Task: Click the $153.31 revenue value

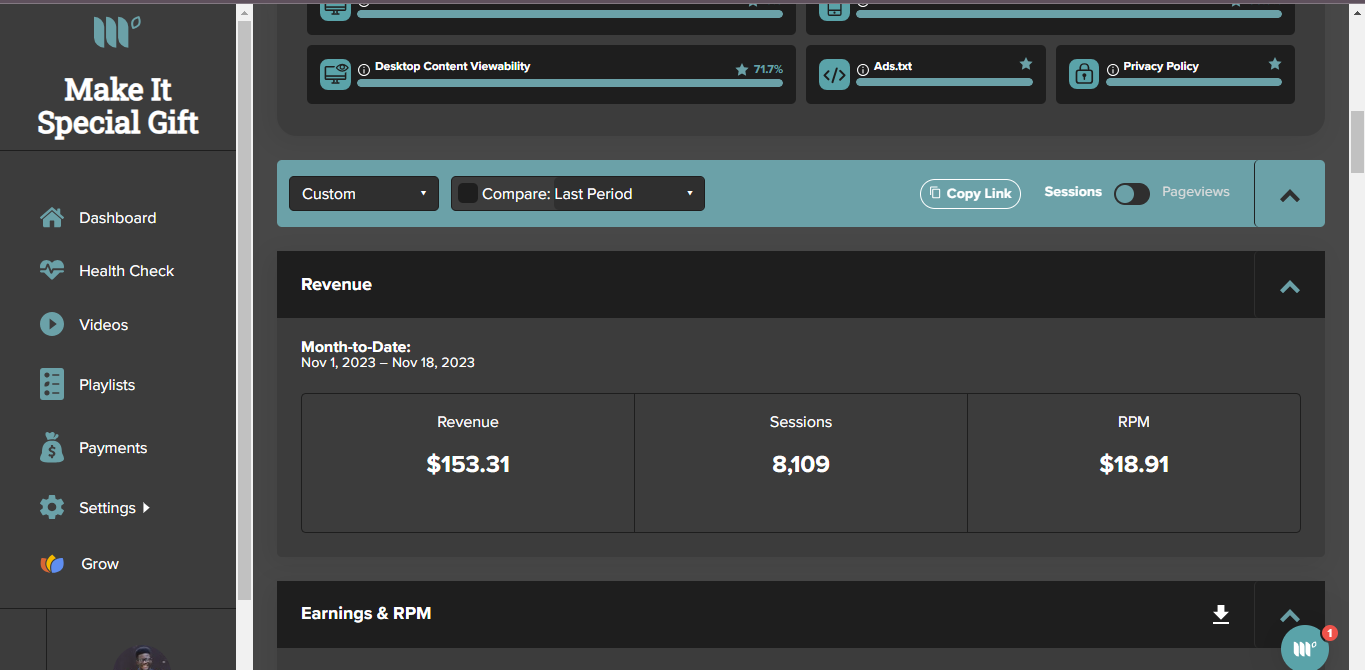Action: (468, 464)
